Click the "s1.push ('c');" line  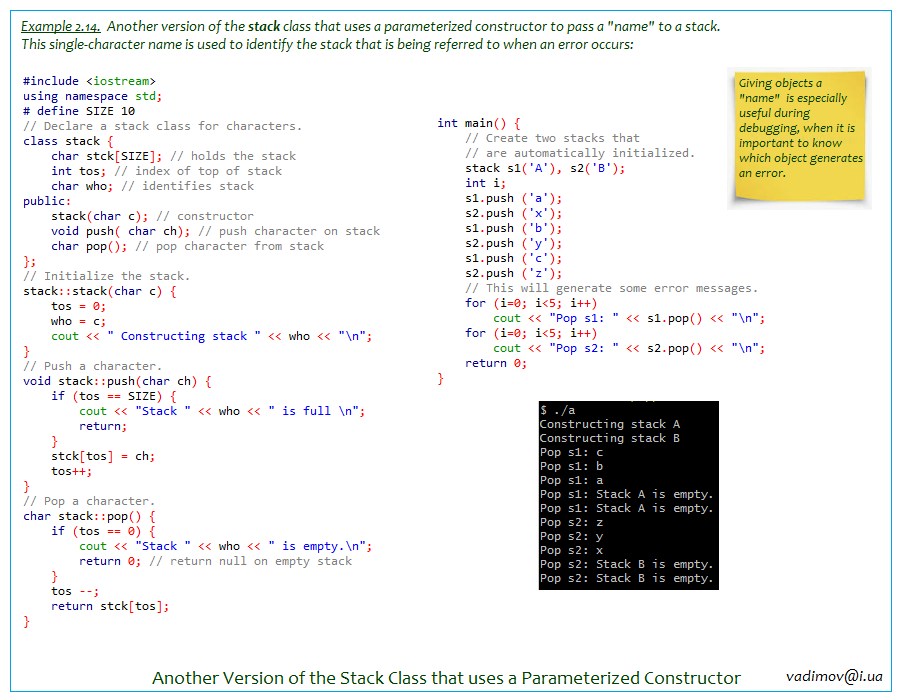[x=513, y=258]
